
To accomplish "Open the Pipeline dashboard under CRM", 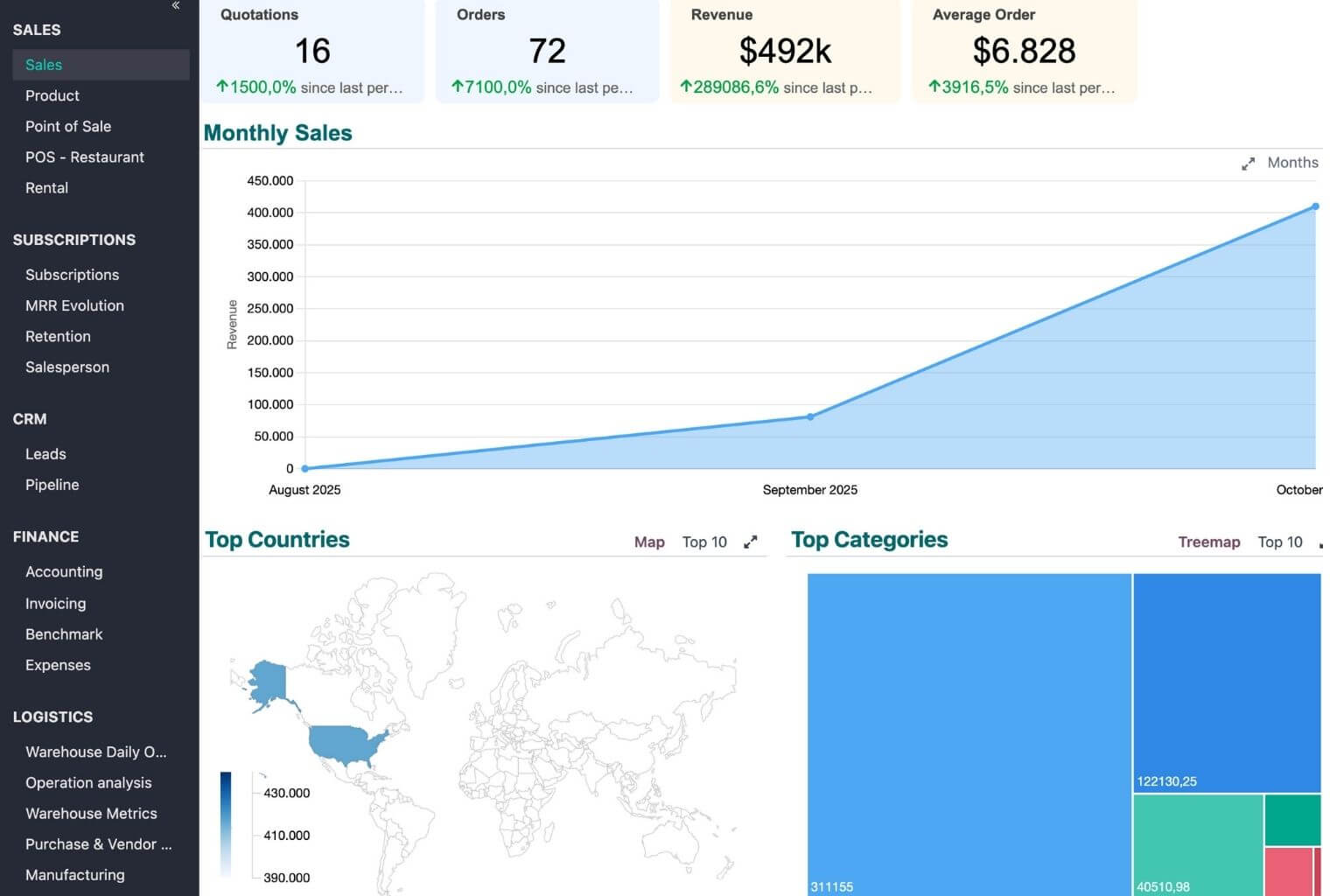I will coord(52,485).
